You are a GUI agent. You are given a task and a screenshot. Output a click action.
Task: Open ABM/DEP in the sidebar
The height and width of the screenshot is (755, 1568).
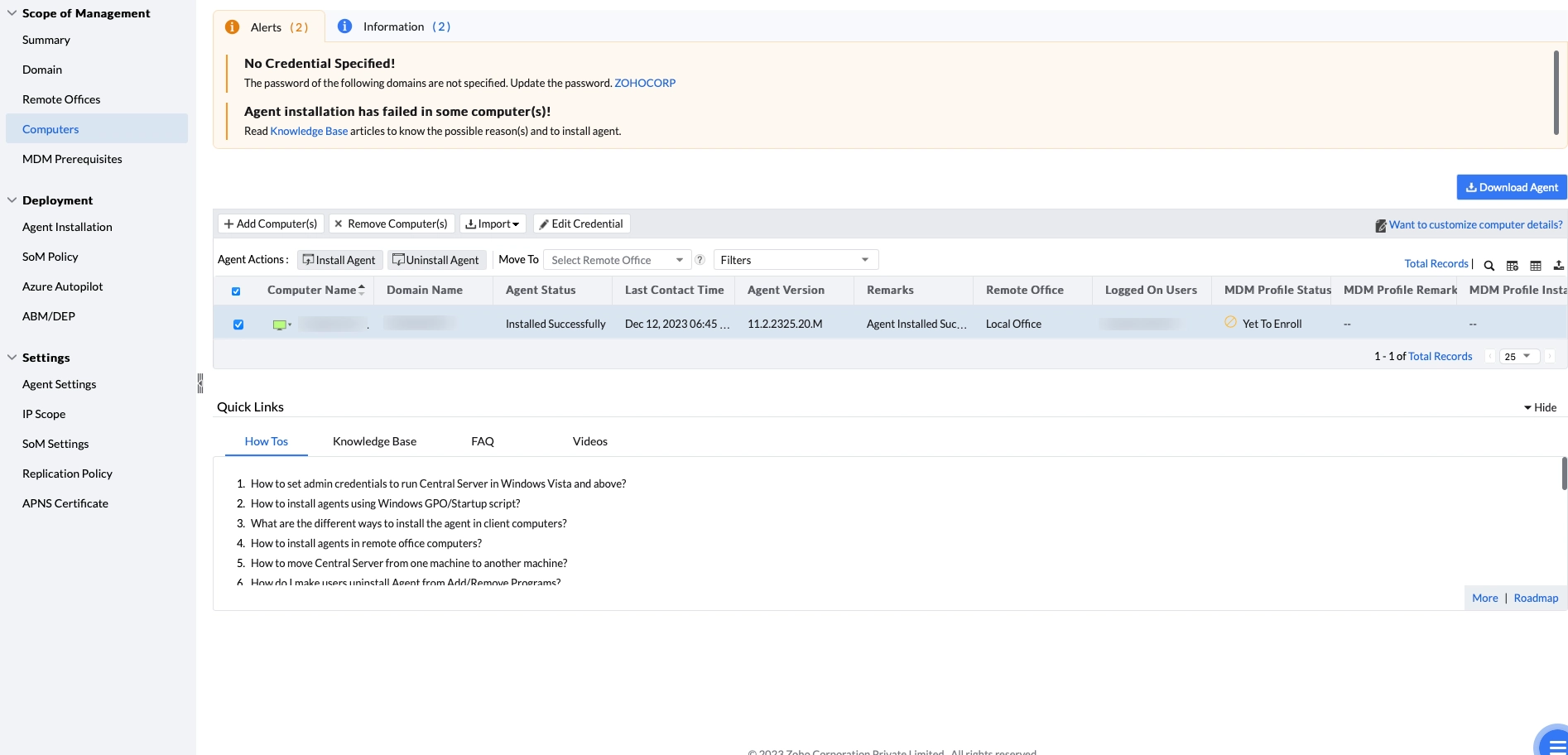coord(49,316)
